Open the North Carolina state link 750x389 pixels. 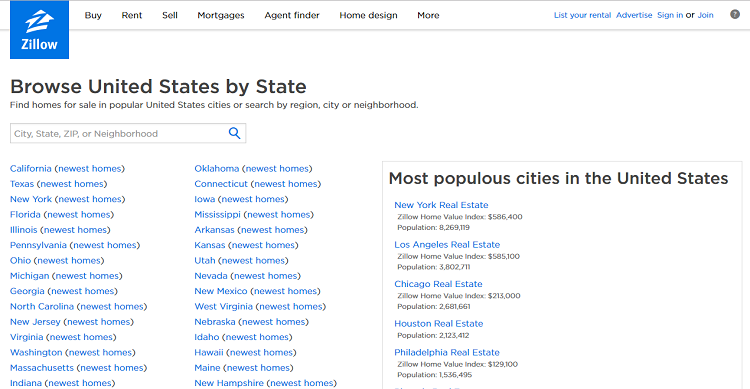pyautogui.click(x=42, y=306)
